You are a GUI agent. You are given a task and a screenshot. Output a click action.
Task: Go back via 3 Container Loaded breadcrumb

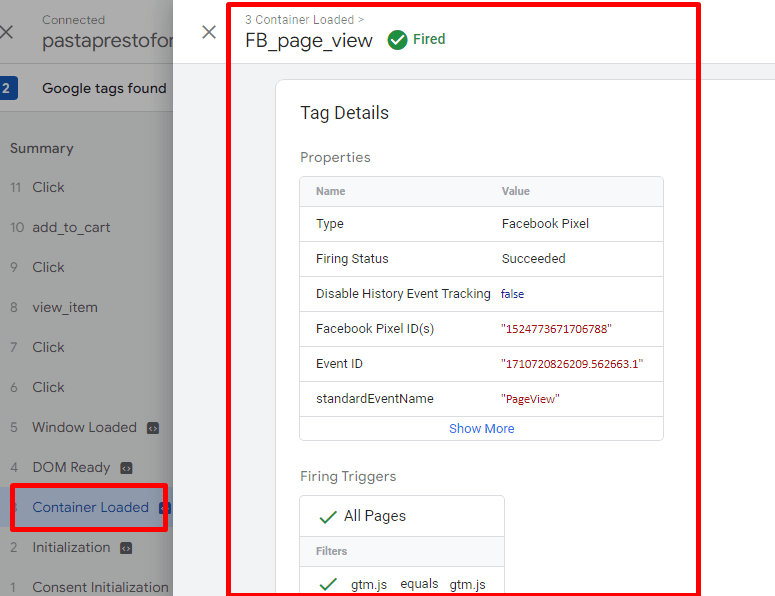299,19
